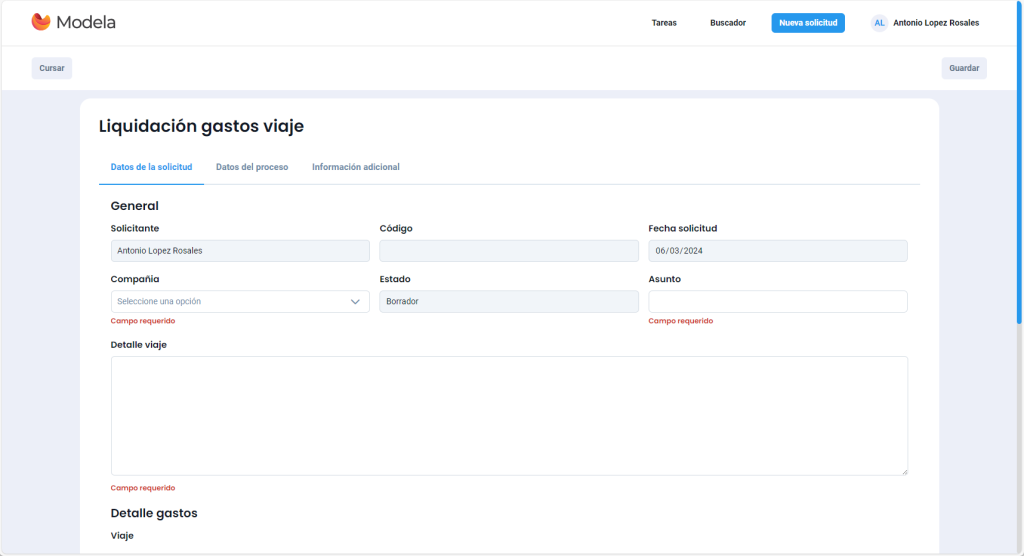Click the Solicitante field
Screen dimensions: 1024x556
pyautogui.click(x=240, y=251)
